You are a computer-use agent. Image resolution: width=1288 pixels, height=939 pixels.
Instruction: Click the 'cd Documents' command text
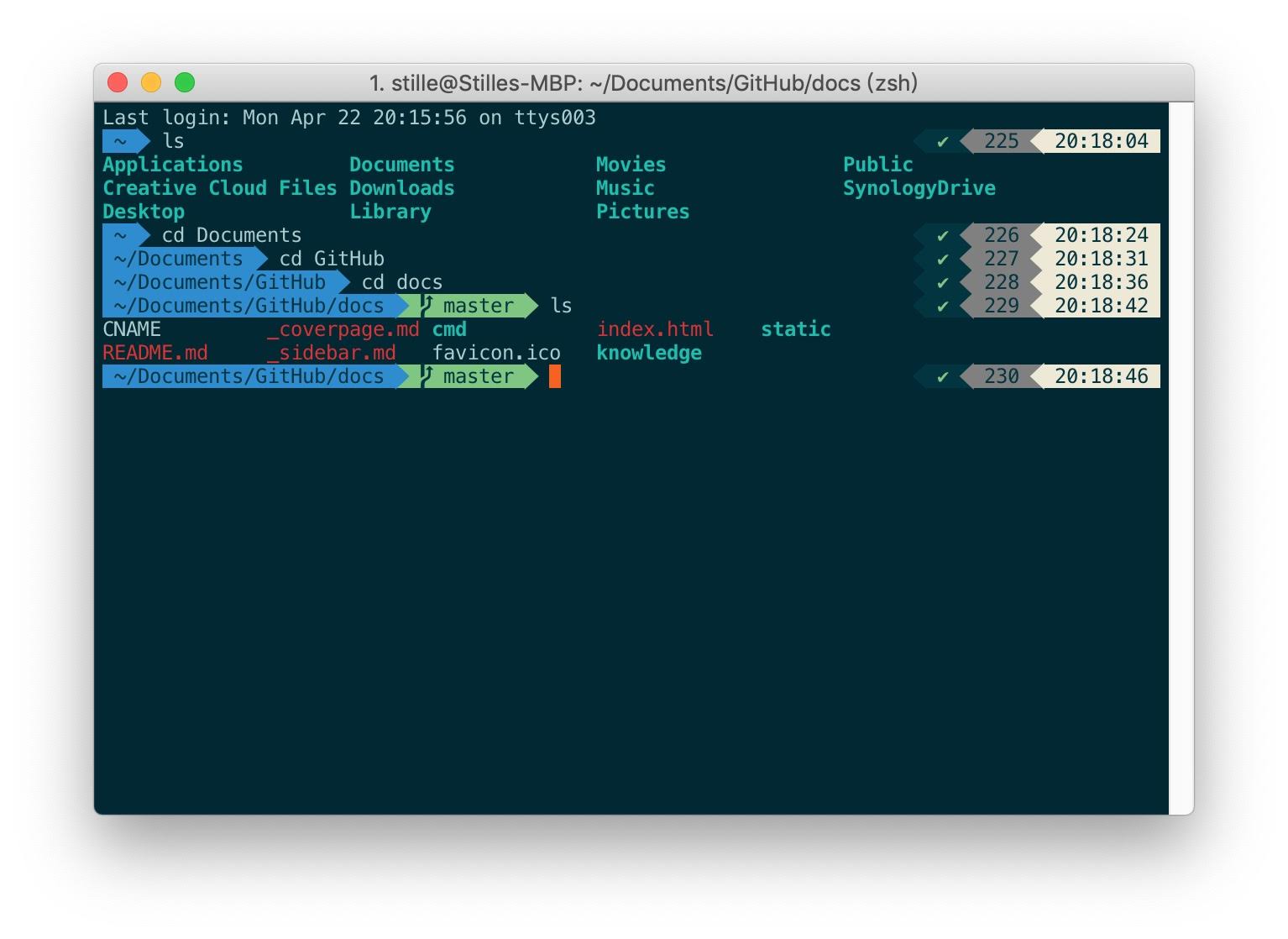[x=232, y=235]
